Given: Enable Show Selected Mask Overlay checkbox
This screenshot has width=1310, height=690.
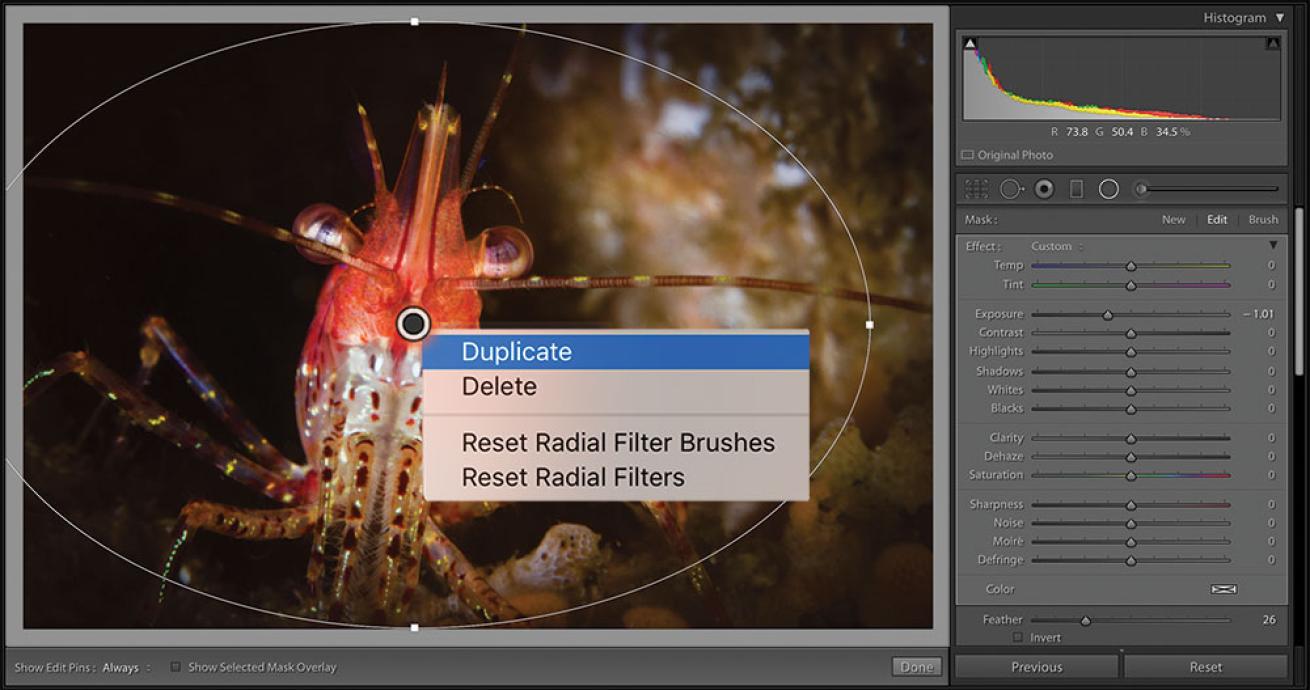Looking at the screenshot, I should click(176, 667).
